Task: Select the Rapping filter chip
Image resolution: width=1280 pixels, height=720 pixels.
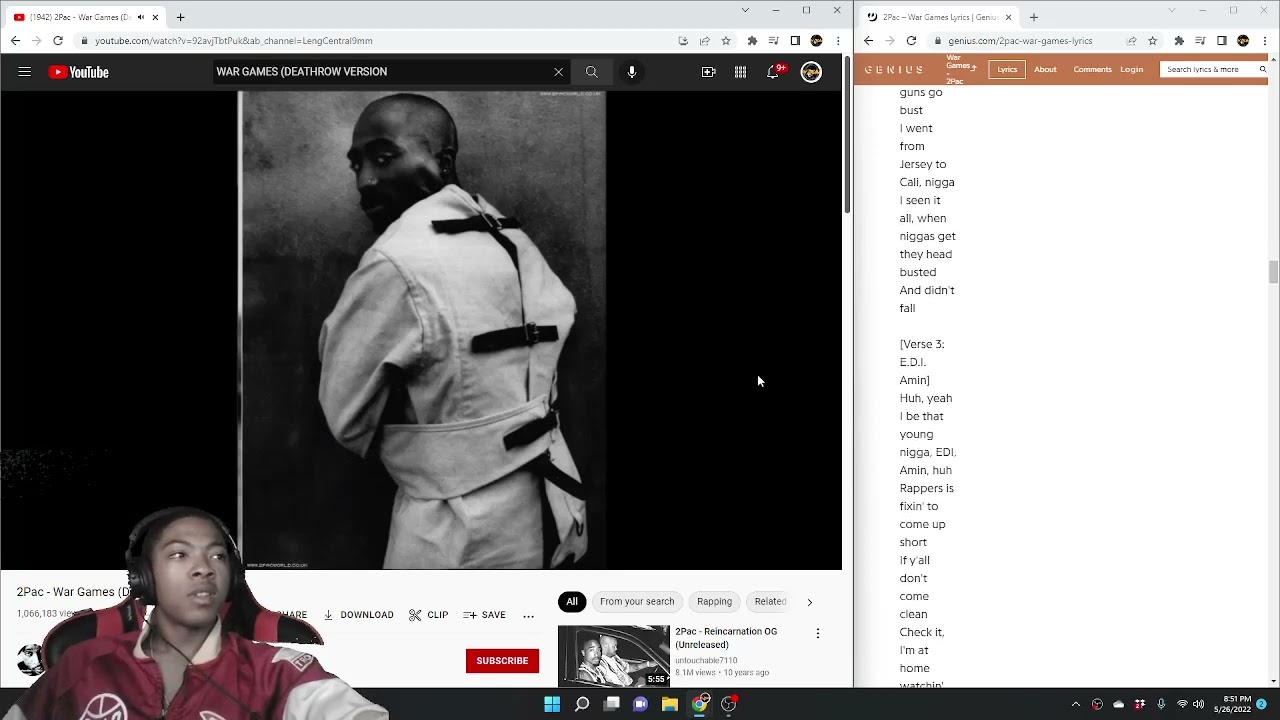Action: 714,601
